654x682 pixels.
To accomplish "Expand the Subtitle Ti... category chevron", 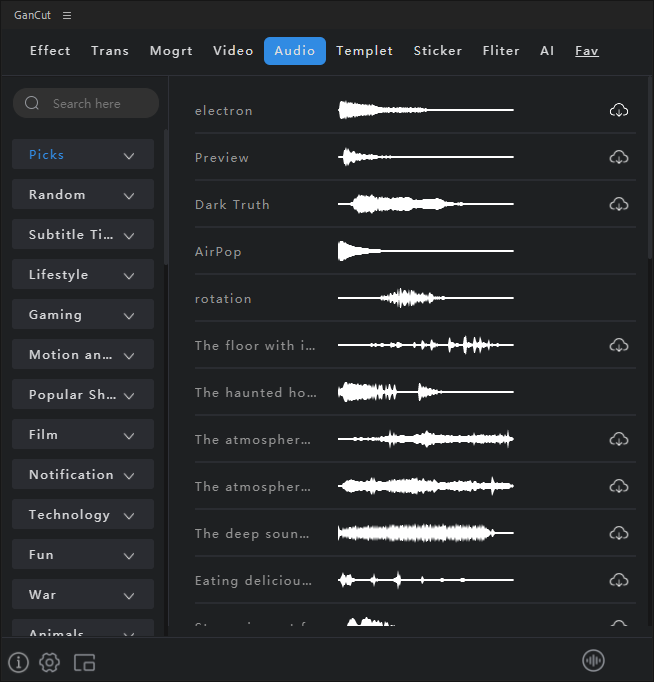I will pos(129,236).
